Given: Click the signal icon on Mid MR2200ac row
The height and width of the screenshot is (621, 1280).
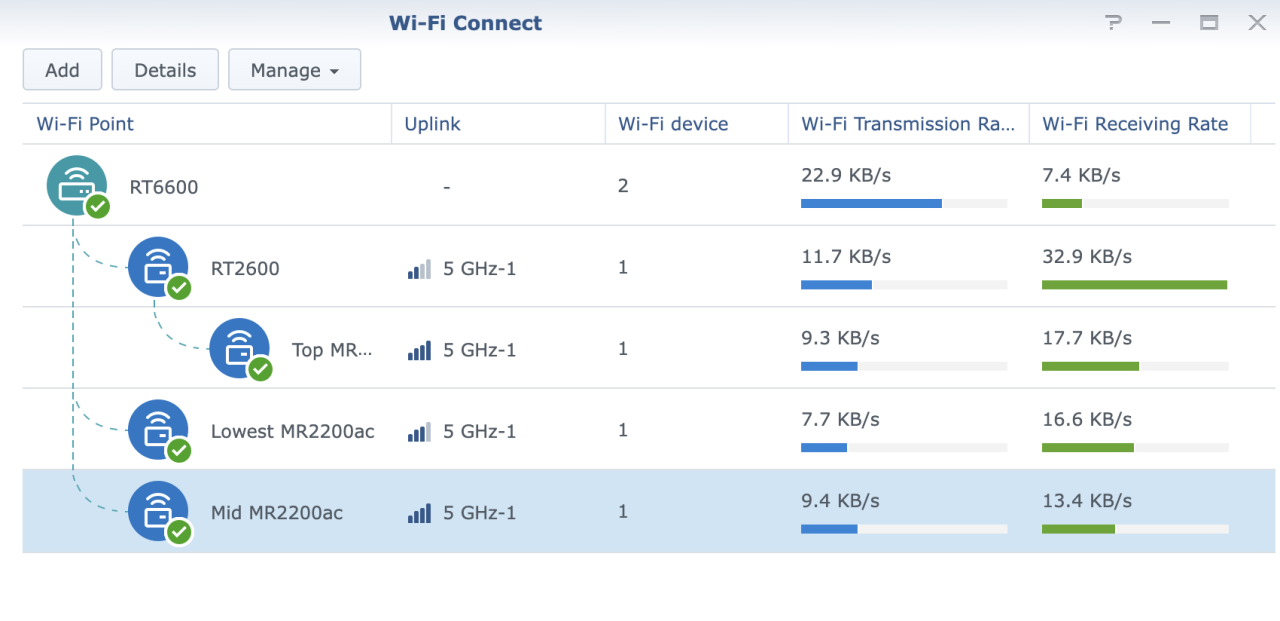Looking at the screenshot, I should (419, 512).
